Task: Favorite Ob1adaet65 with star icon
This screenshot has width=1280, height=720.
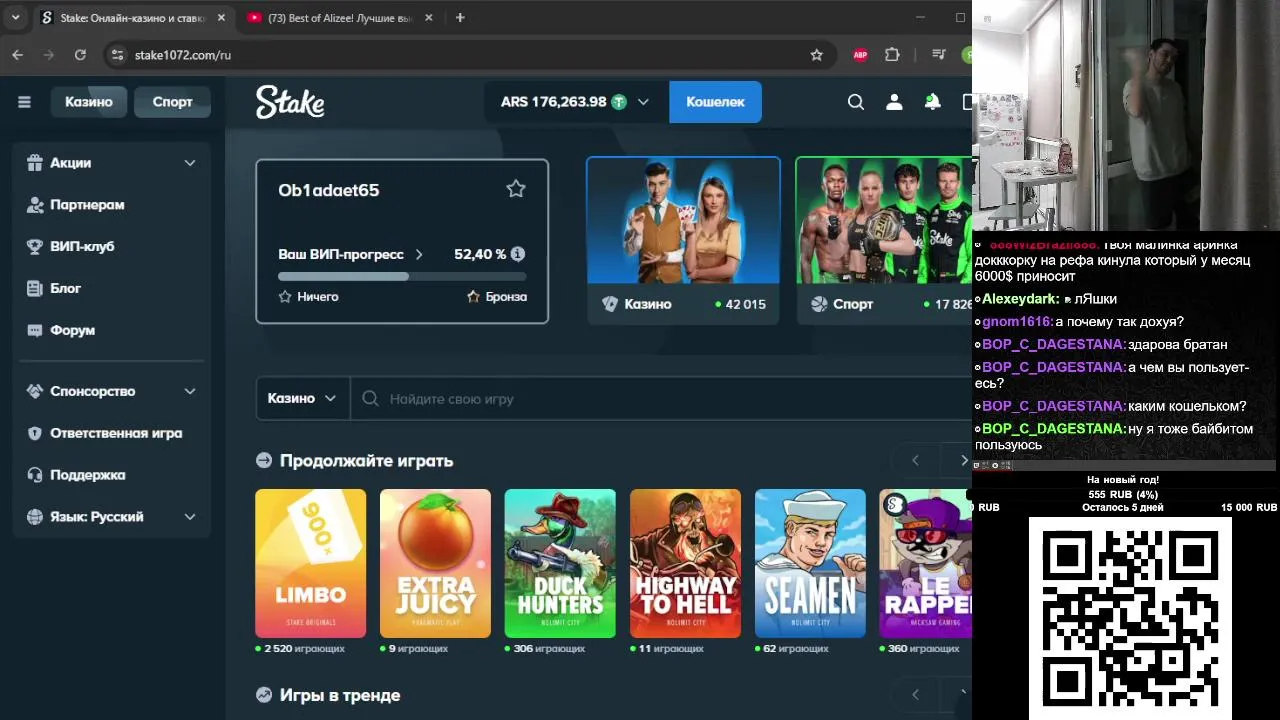Action: click(x=516, y=189)
